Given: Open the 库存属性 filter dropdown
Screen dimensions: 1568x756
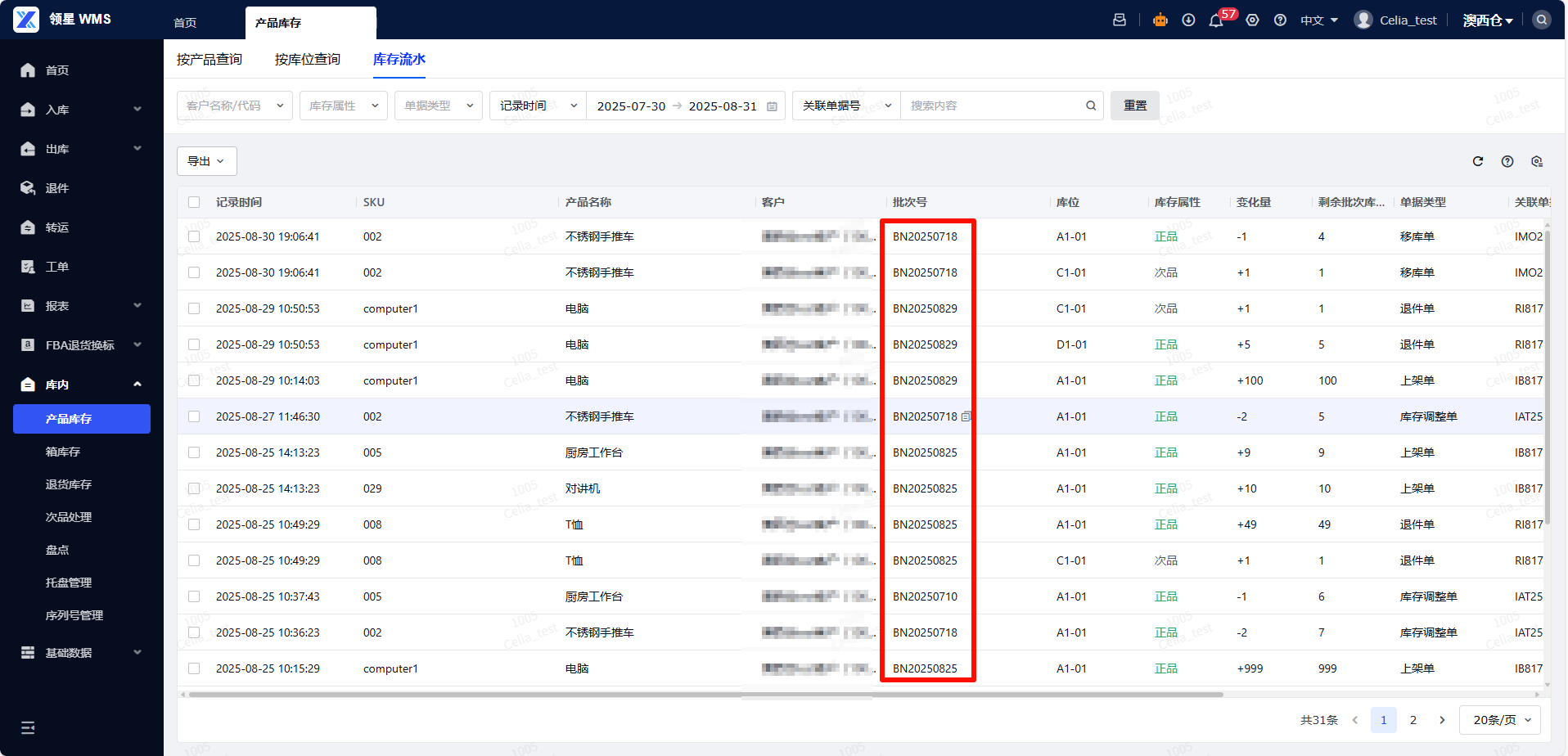Looking at the screenshot, I should [x=344, y=106].
